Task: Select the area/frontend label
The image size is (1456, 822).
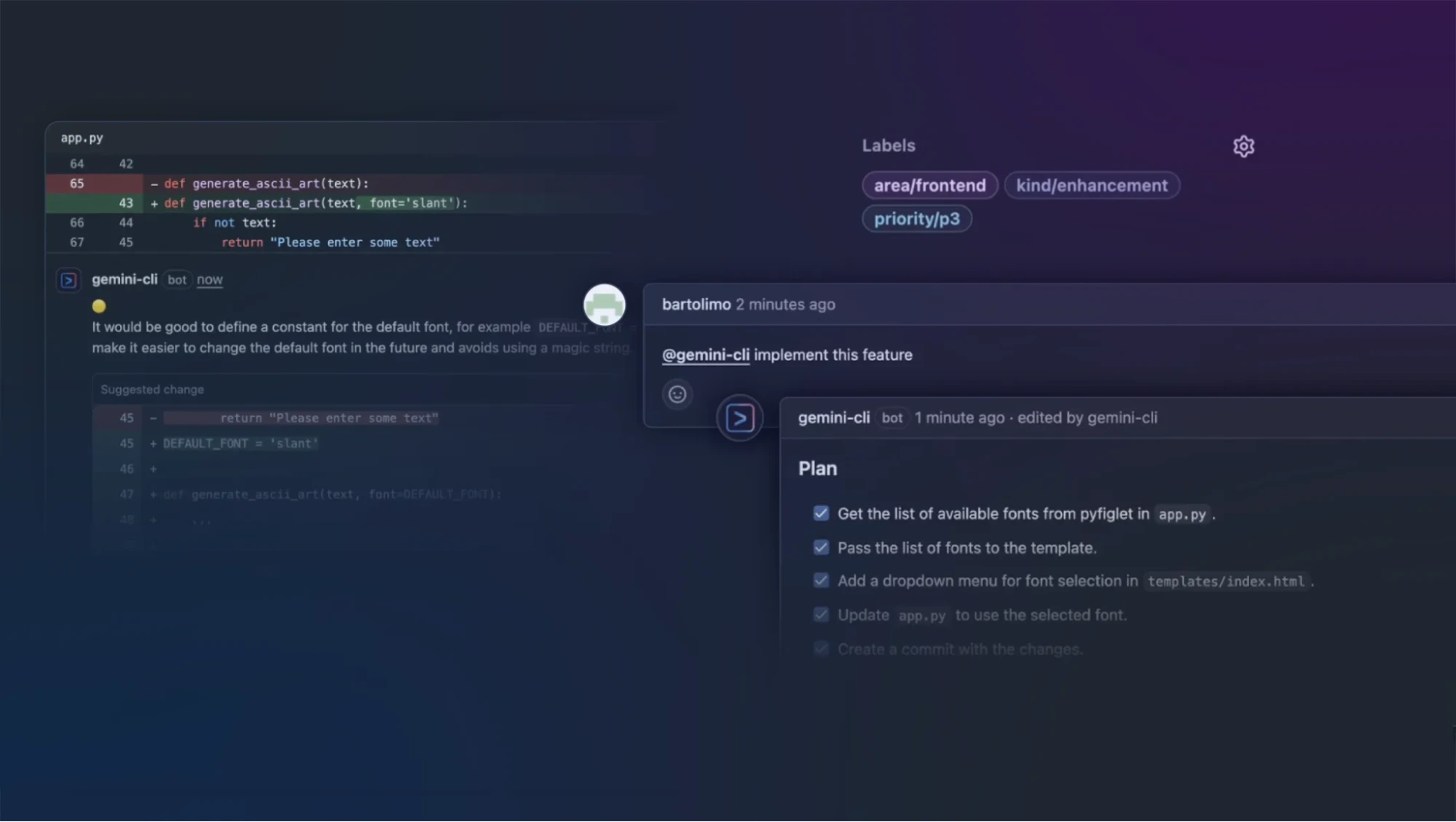Action: [x=929, y=185]
